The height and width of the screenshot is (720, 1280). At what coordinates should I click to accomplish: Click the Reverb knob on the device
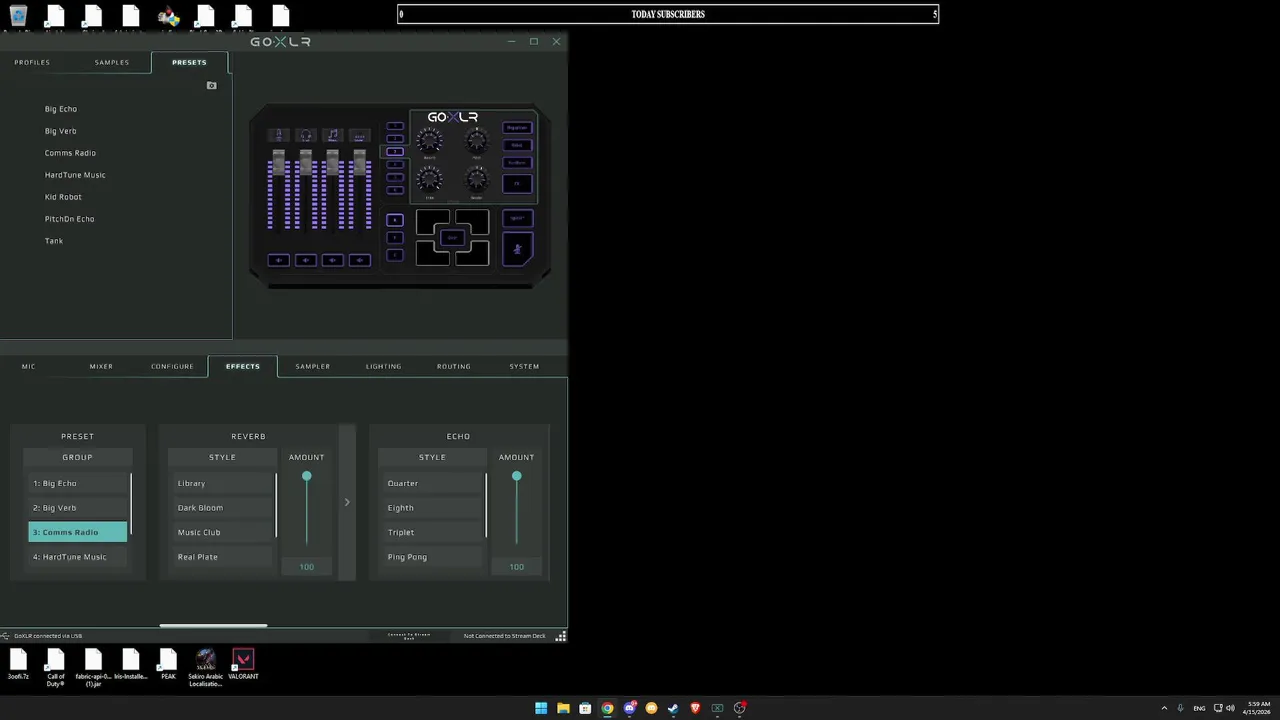(x=429, y=140)
